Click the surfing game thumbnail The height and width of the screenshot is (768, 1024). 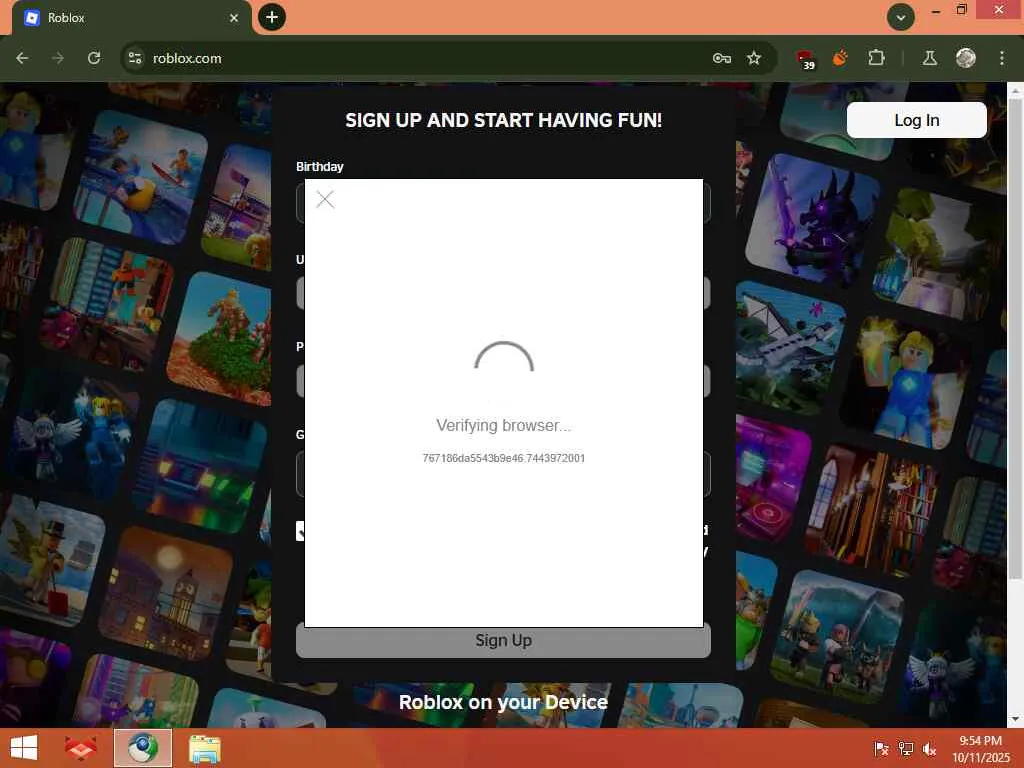coord(141,176)
